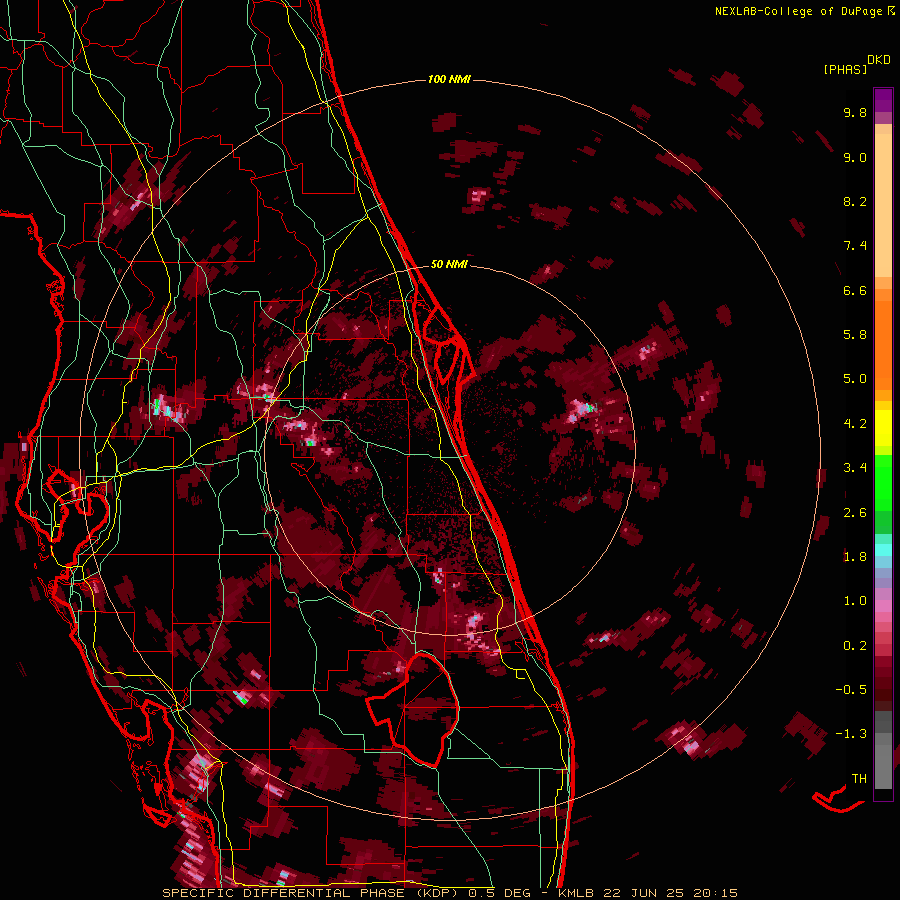Click the NEXLAB-College of DuPage label

799,11
